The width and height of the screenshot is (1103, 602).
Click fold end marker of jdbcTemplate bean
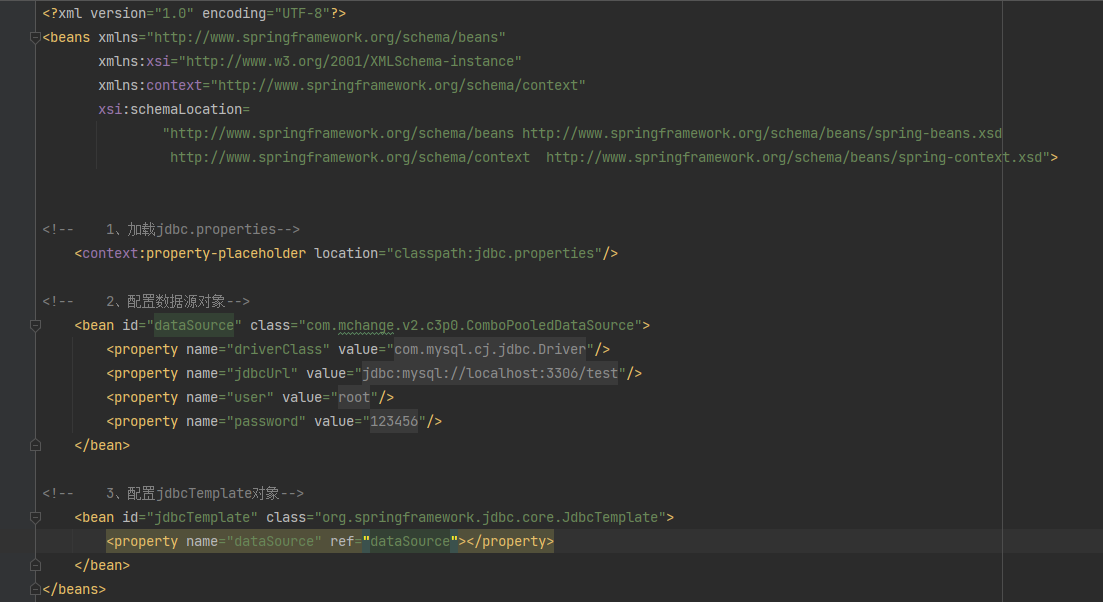pyautogui.click(x=35, y=565)
